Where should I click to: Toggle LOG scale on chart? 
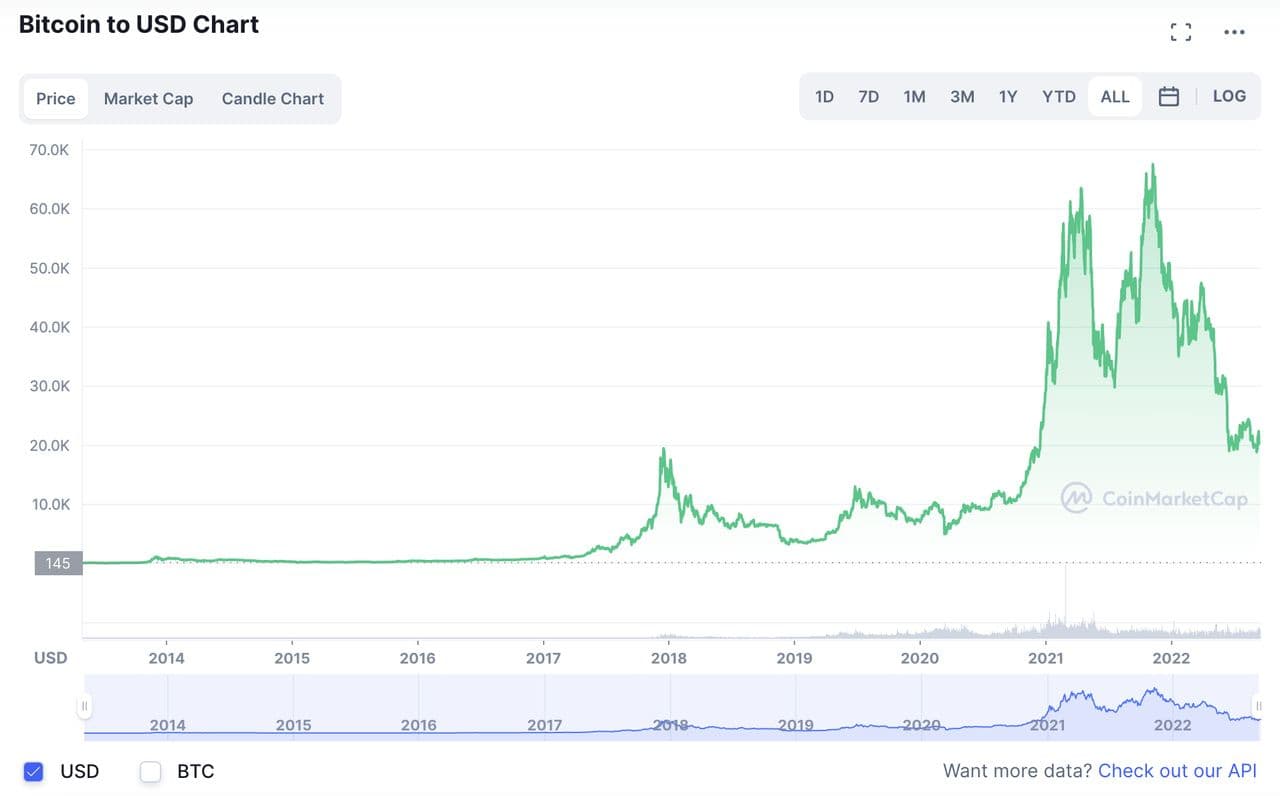point(1229,96)
